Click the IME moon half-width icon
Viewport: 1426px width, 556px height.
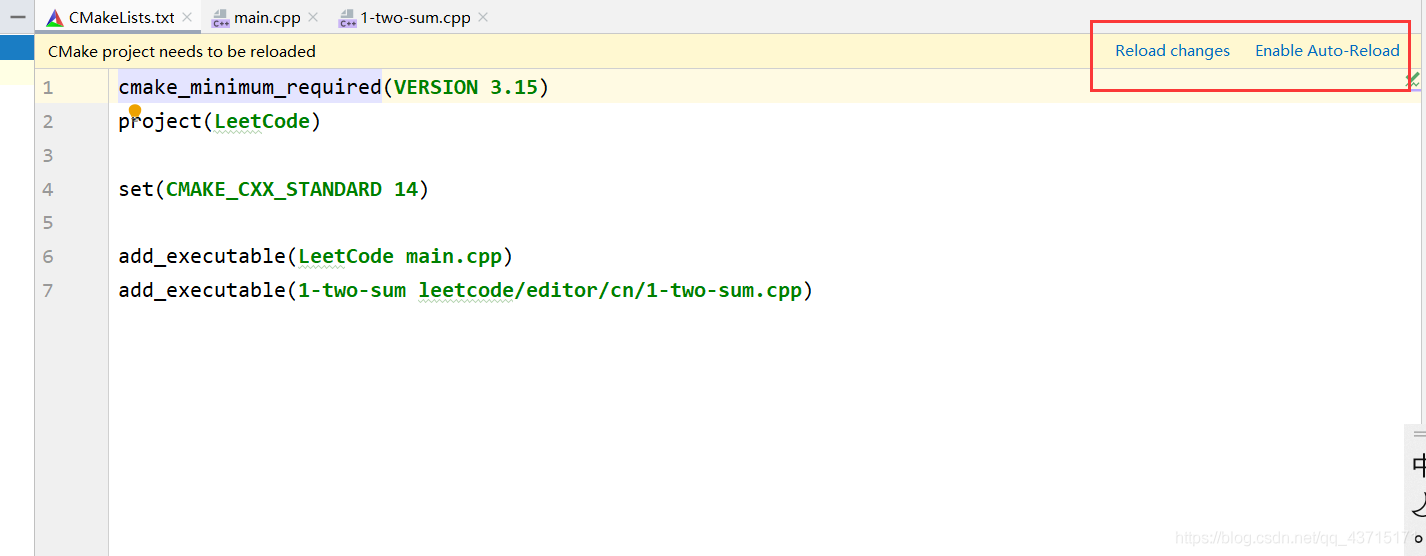point(1418,503)
